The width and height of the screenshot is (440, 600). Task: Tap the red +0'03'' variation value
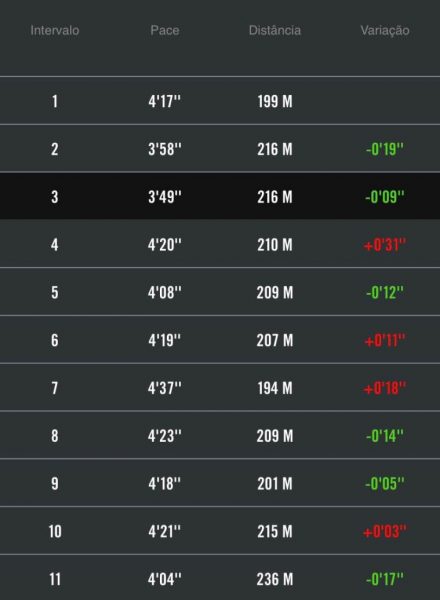[x=385, y=532]
